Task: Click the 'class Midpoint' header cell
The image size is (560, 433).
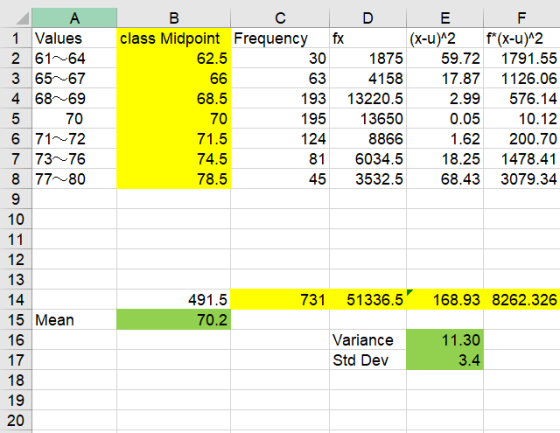Action: point(174,38)
